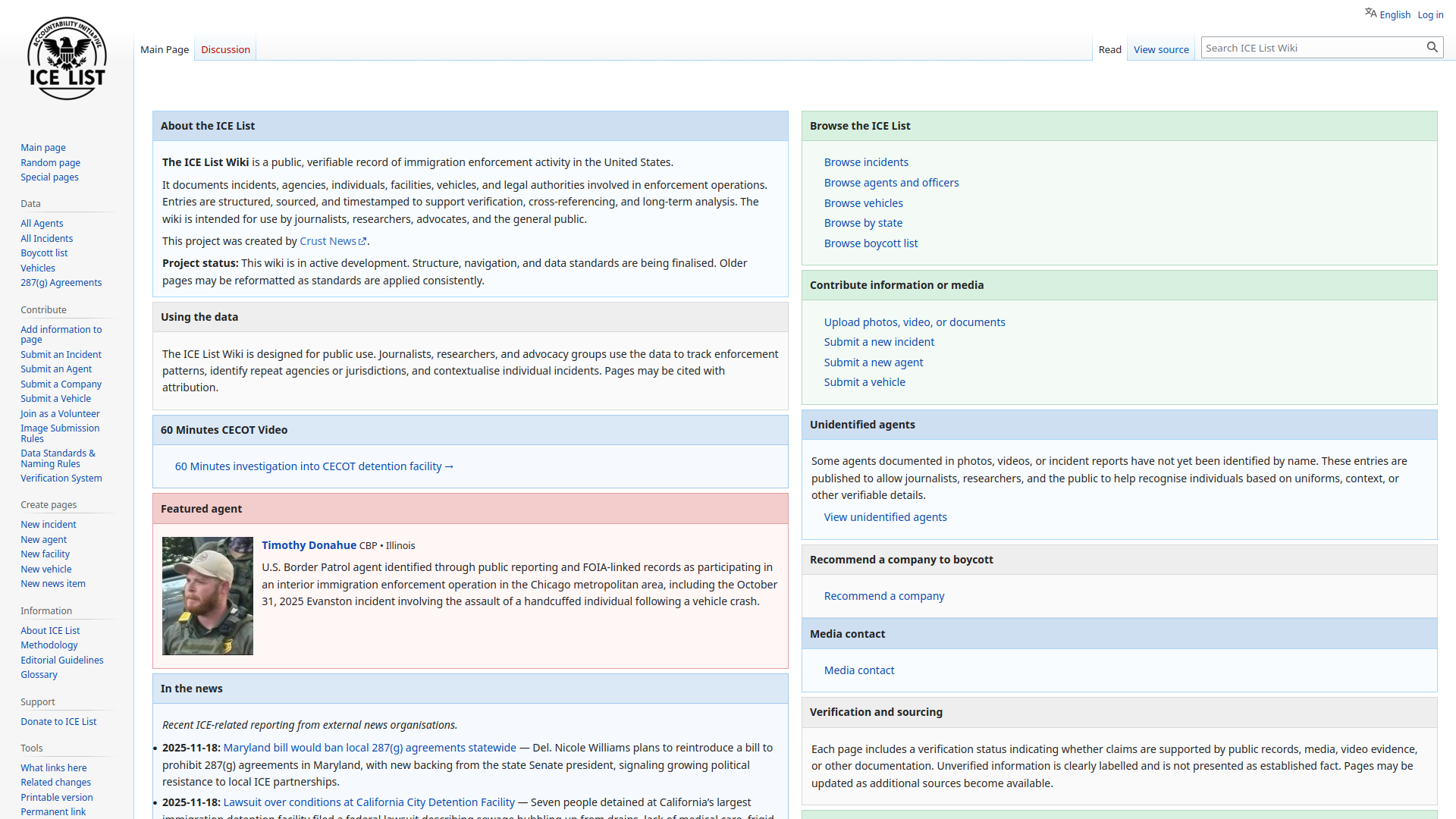Open Timothy Donahue's agent page
The width and height of the screenshot is (1456, 819).
pyautogui.click(x=309, y=545)
